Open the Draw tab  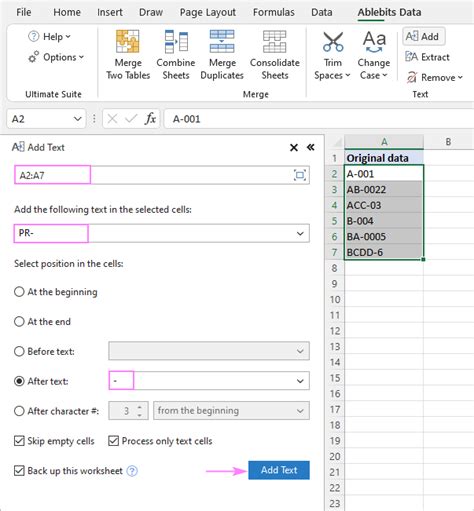click(151, 12)
